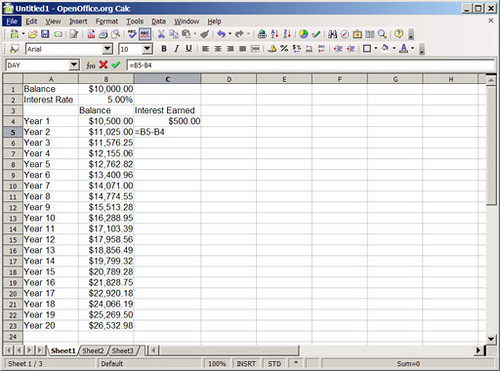Export directly as PDF
Screen dimensions: 500x371
click(91, 34)
